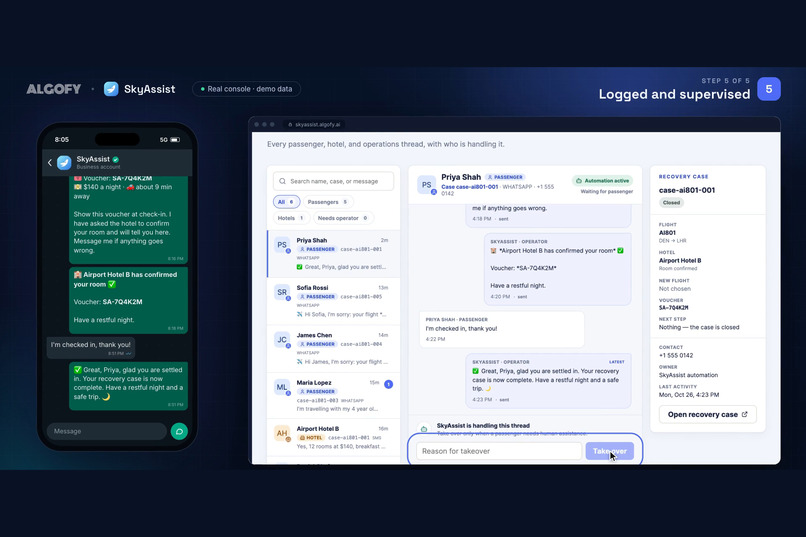The width and height of the screenshot is (806, 537).
Task: Open the James Chen conversation row
Action: click(334, 348)
